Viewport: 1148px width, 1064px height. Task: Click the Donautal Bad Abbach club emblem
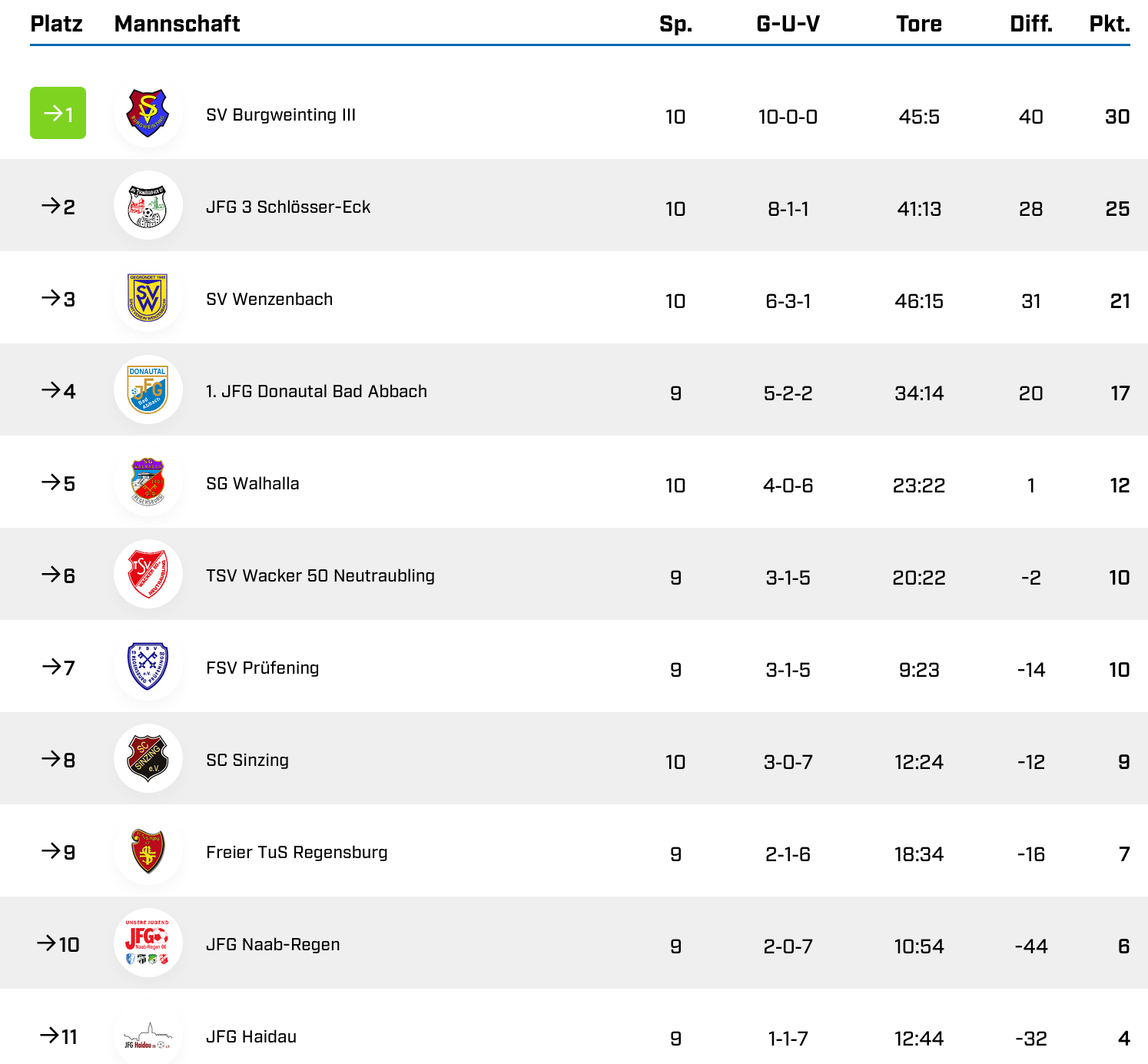coord(148,389)
